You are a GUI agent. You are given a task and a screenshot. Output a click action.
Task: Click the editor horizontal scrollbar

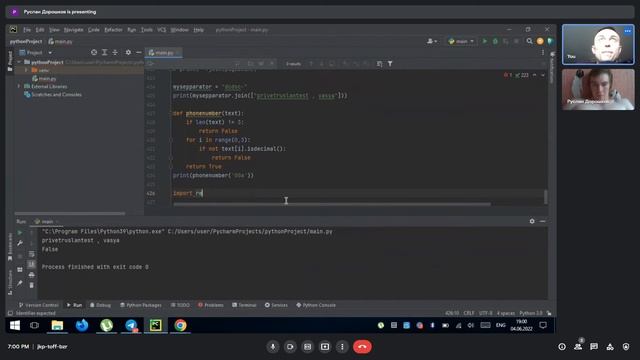click(x=332, y=204)
